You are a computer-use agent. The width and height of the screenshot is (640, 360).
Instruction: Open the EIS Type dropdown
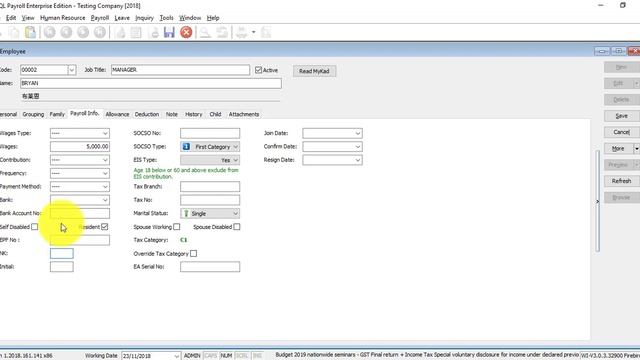235,160
